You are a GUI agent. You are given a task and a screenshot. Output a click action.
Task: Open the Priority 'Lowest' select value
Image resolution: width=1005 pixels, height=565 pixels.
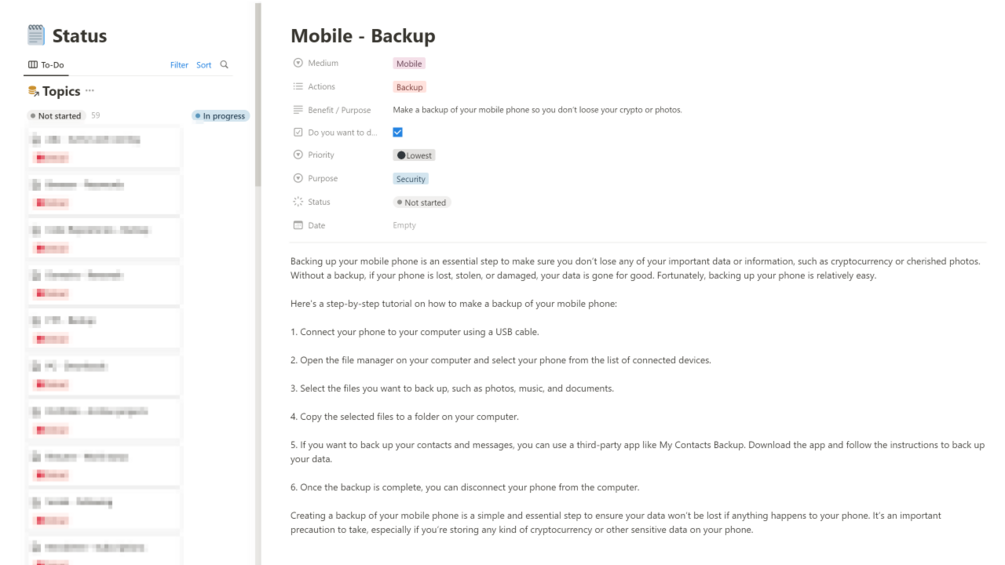point(414,155)
